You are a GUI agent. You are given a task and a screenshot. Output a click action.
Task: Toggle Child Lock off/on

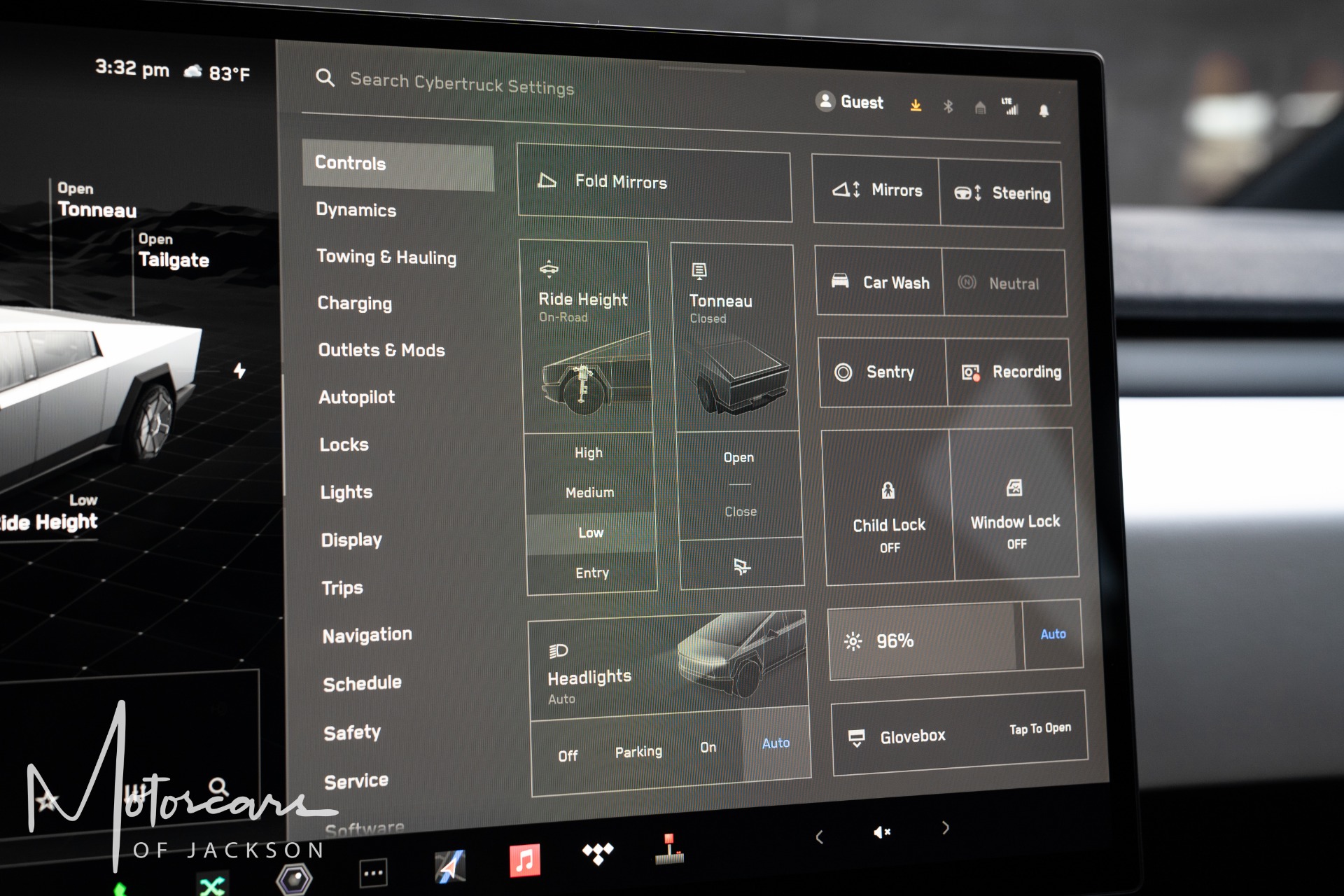pyautogui.click(x=888, y=507)
